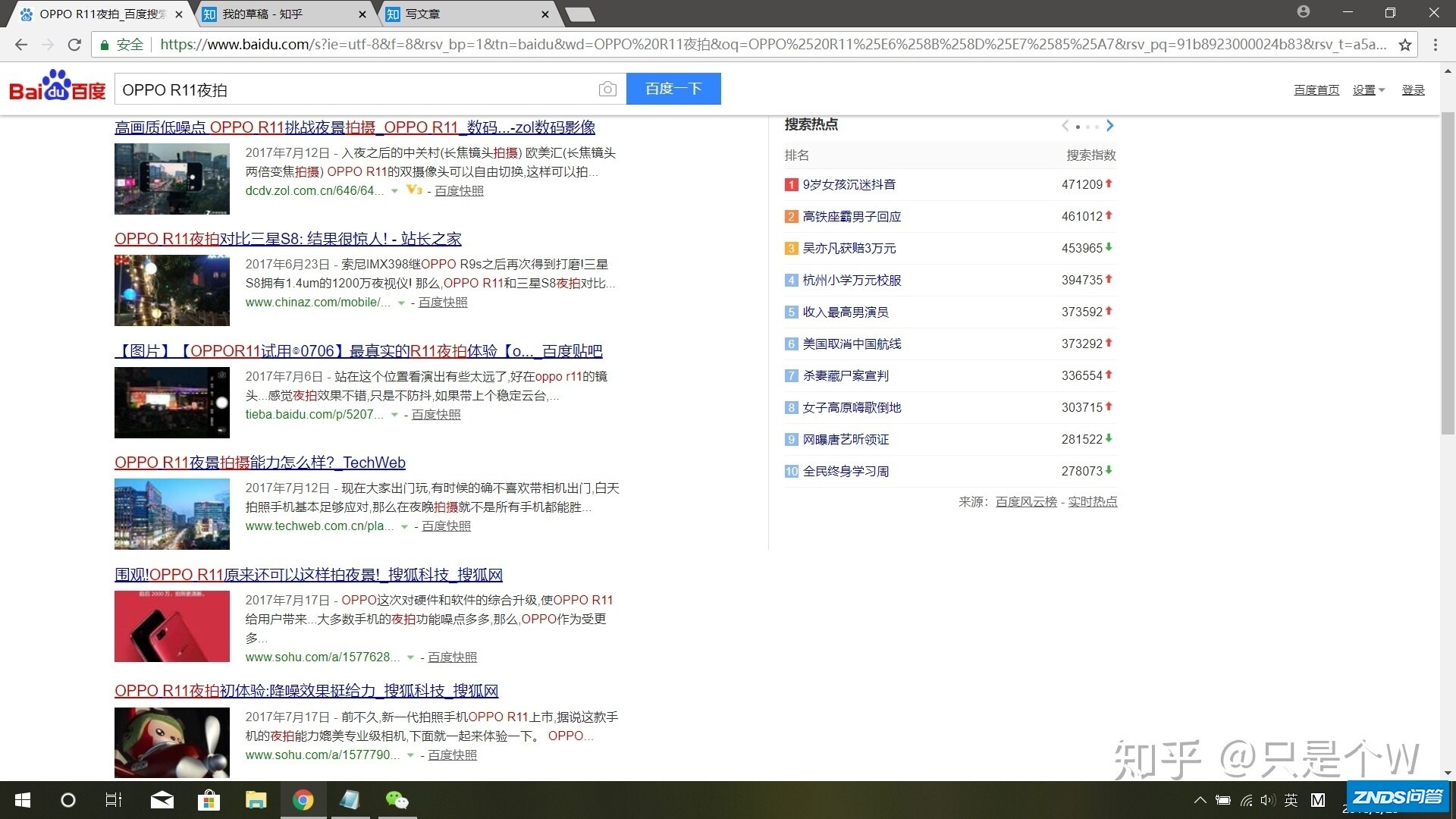
Task: Click the browser forward arrow
Action: coord(48,45)
